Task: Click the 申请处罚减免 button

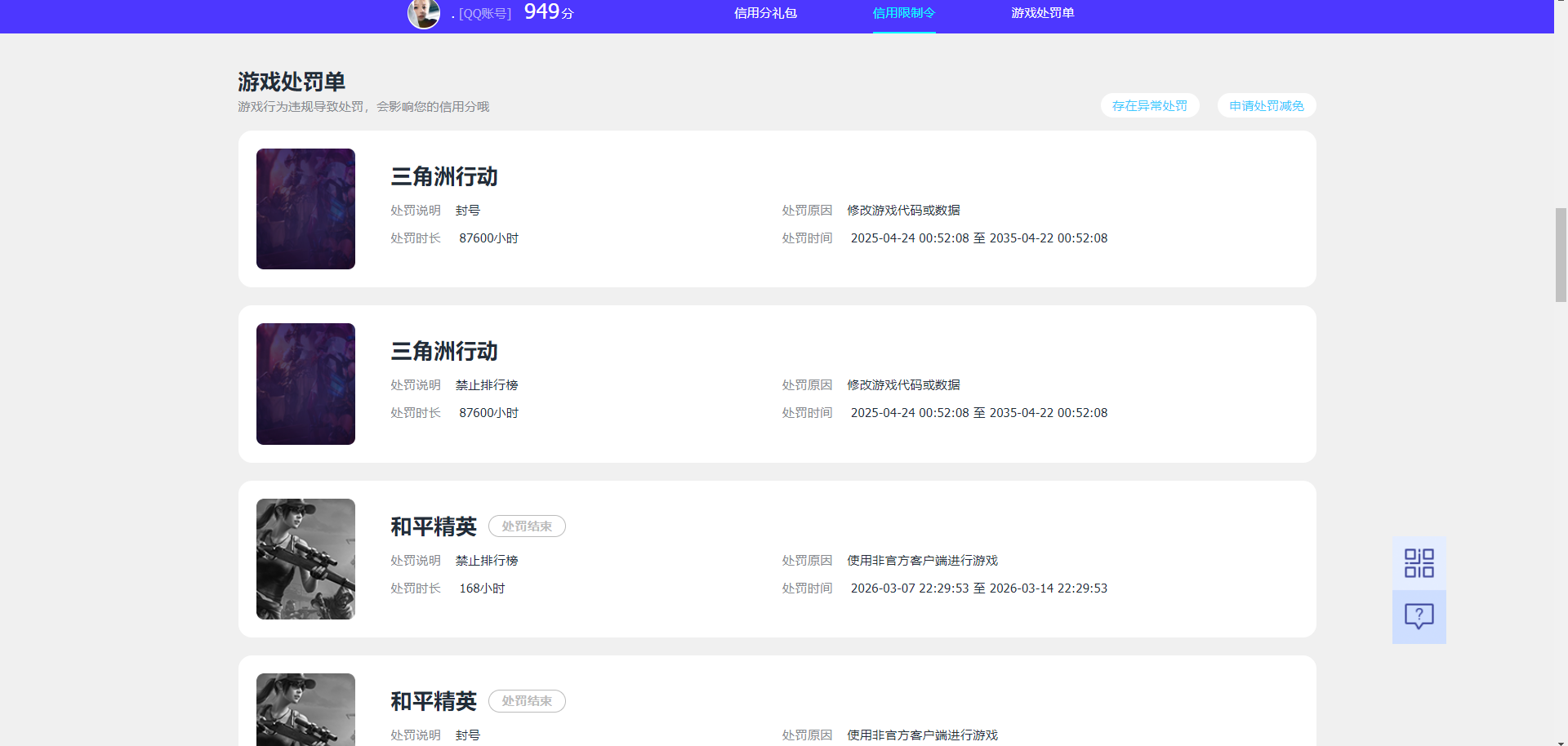Action: coord(1267,105)
